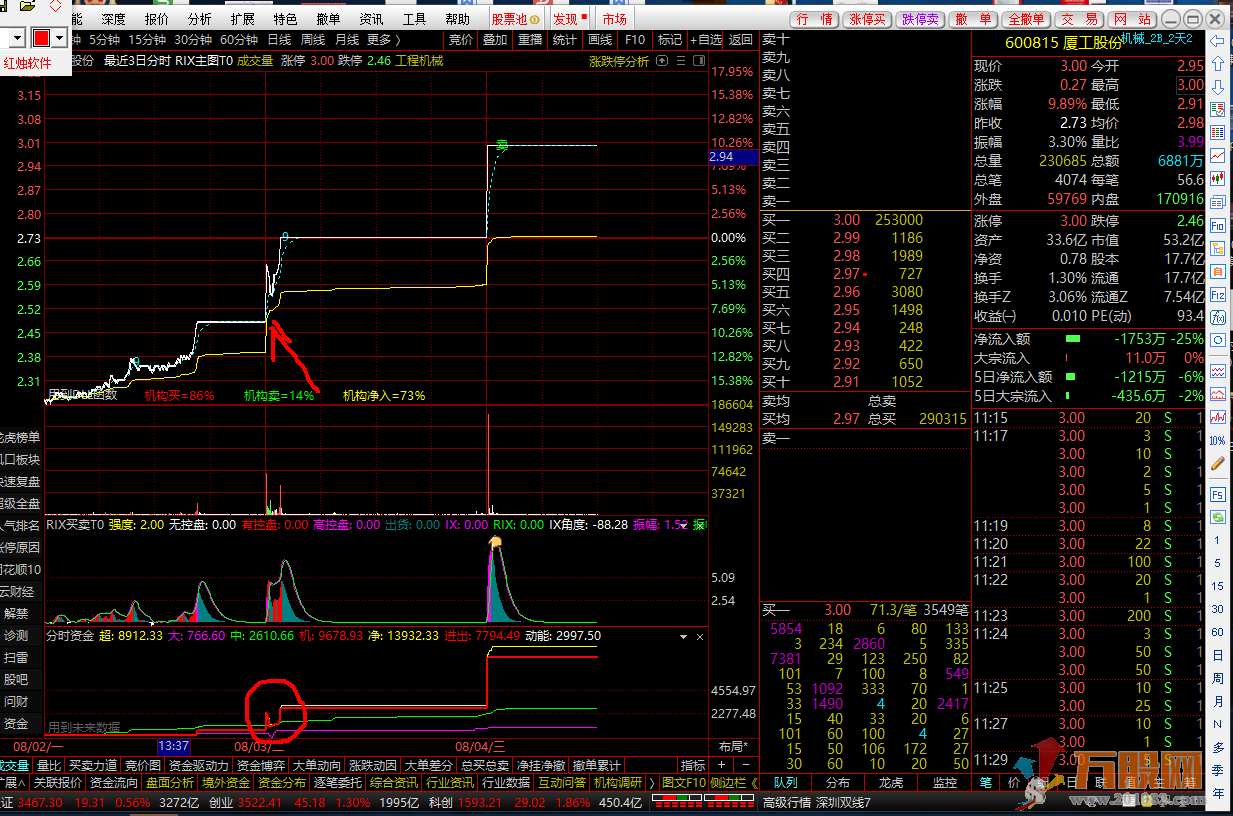1233x816 pixels.
Task: Open dropdown arrow in 分时资金 indicator header
Action: (683, 636)
